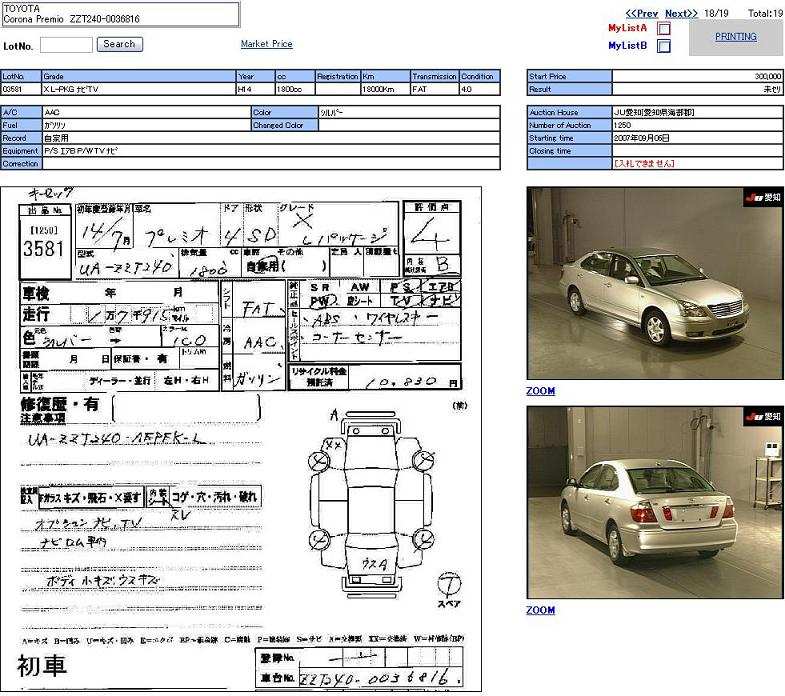Viewport: 785px width, 696px height.
Task: Go to the next lot with Next>>
Action: point(681,14)
